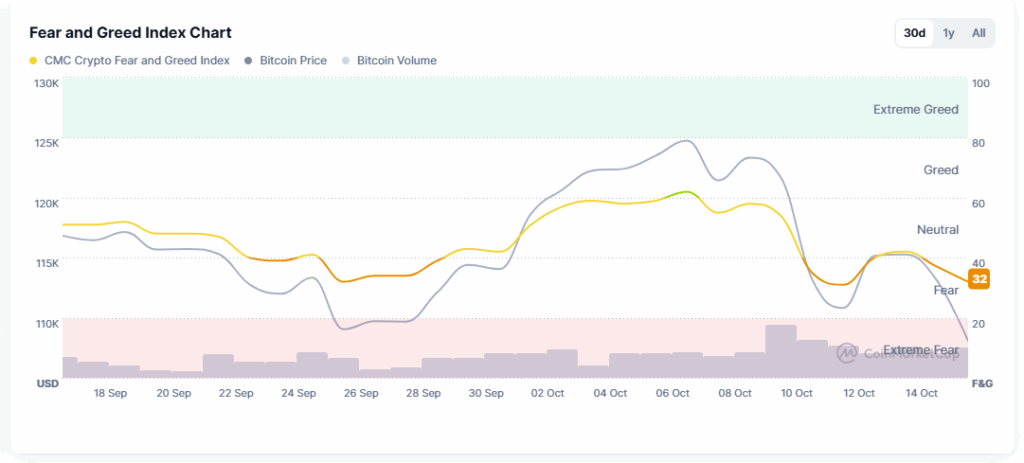Click the orange 32 current value badge
The image size is (1024, 463).
point(979,279)
